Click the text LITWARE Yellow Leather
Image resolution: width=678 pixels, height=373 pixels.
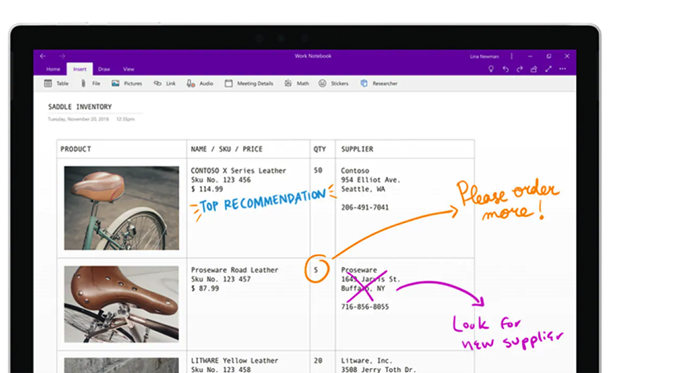tap(234, 360)
